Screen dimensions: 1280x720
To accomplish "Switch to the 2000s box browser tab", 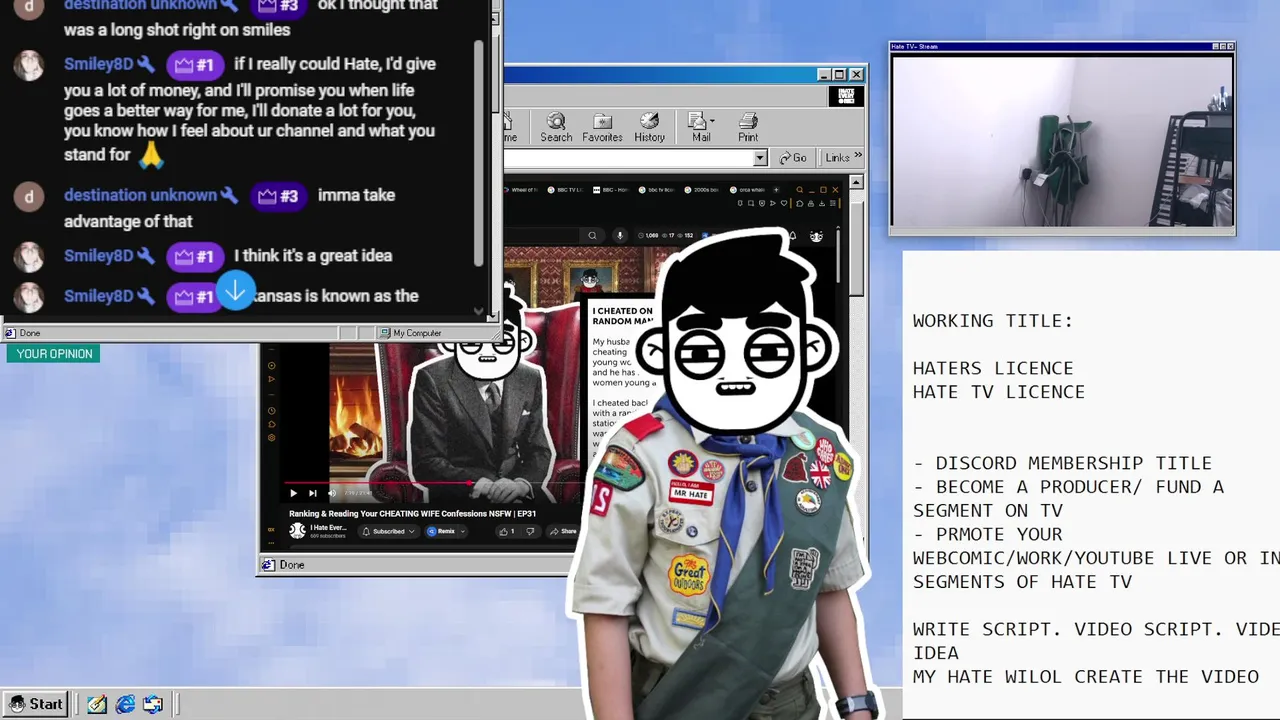I will click(702, 190).
